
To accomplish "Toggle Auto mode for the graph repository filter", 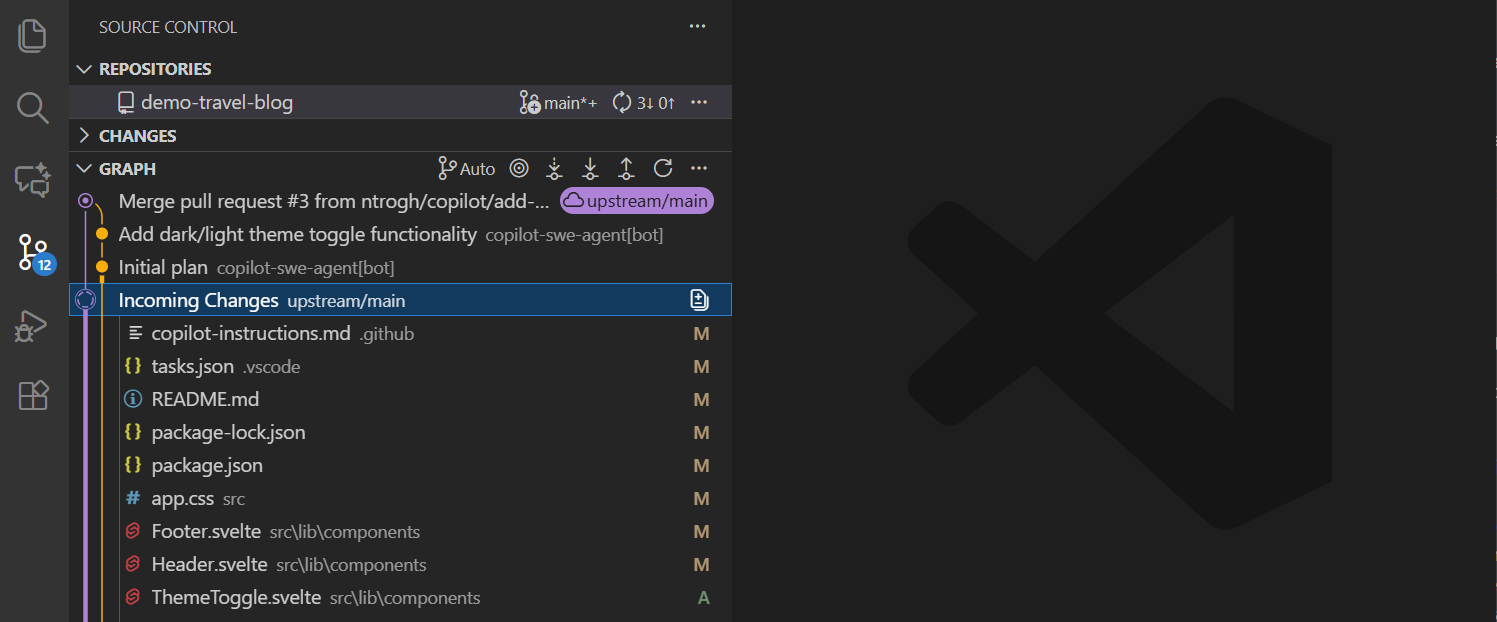I will point(466,168).
